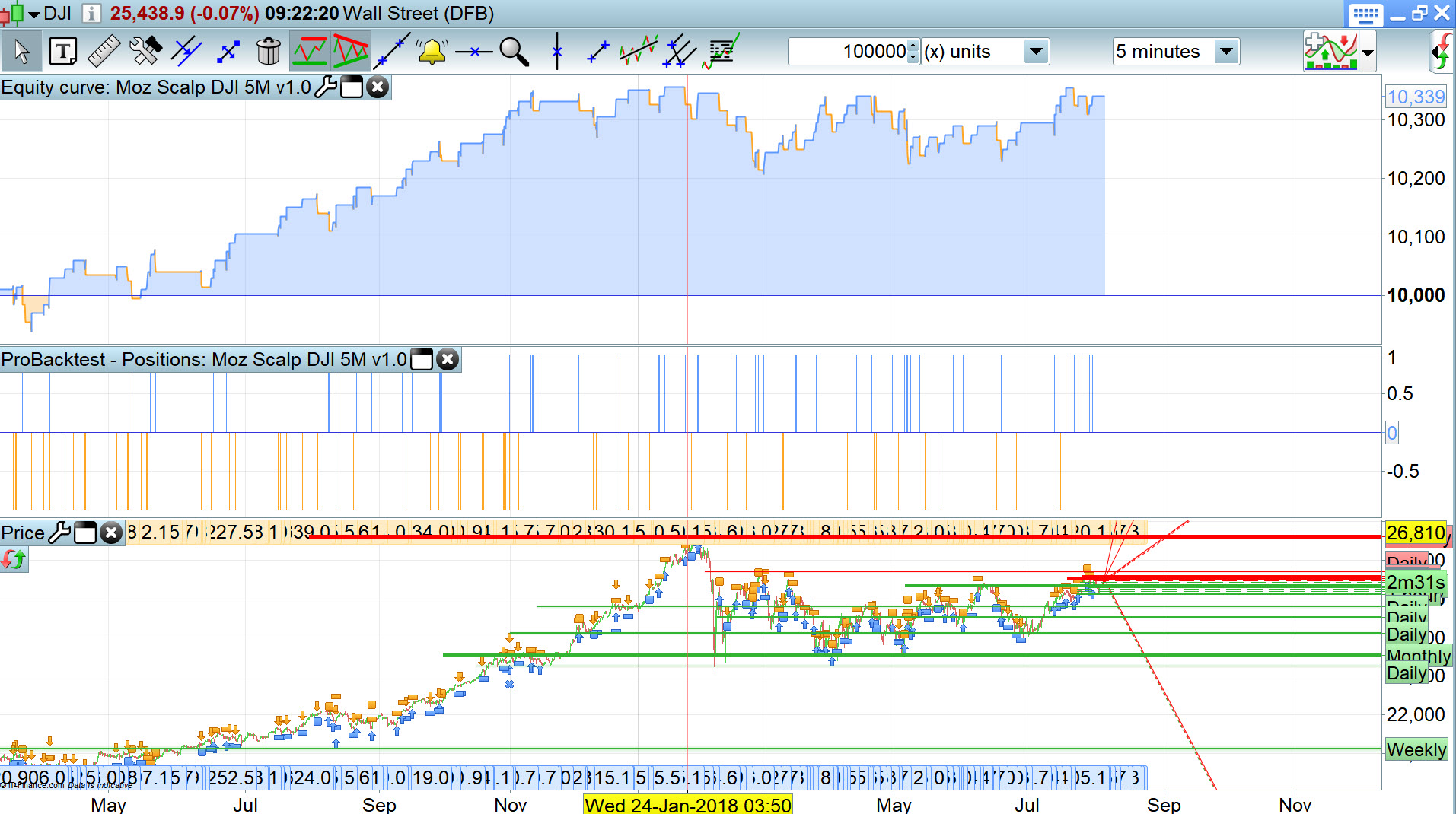
Task: Click the Wed 24-Jan-2018 03:50 date marker
Action: [x=688, y=804]
